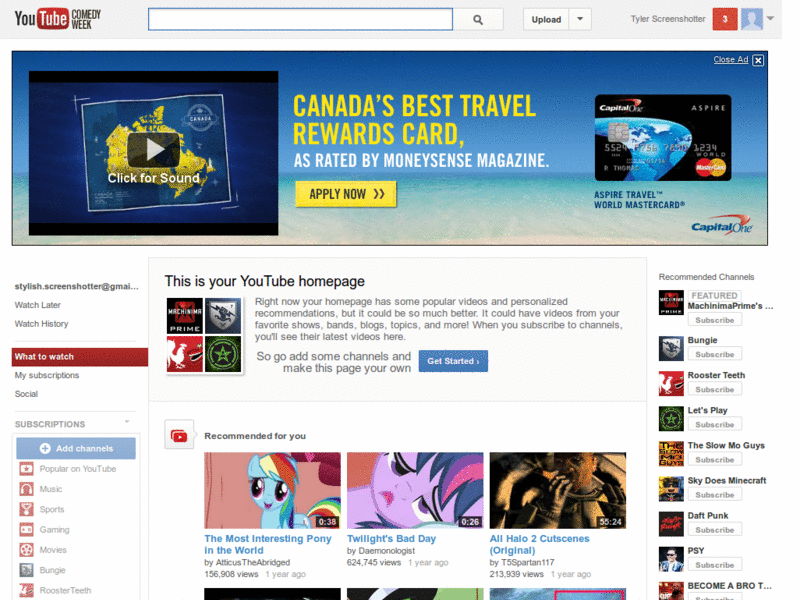Click the Sports channel icon in sidebar
The image size is (800, 600).
coord(27,509)
